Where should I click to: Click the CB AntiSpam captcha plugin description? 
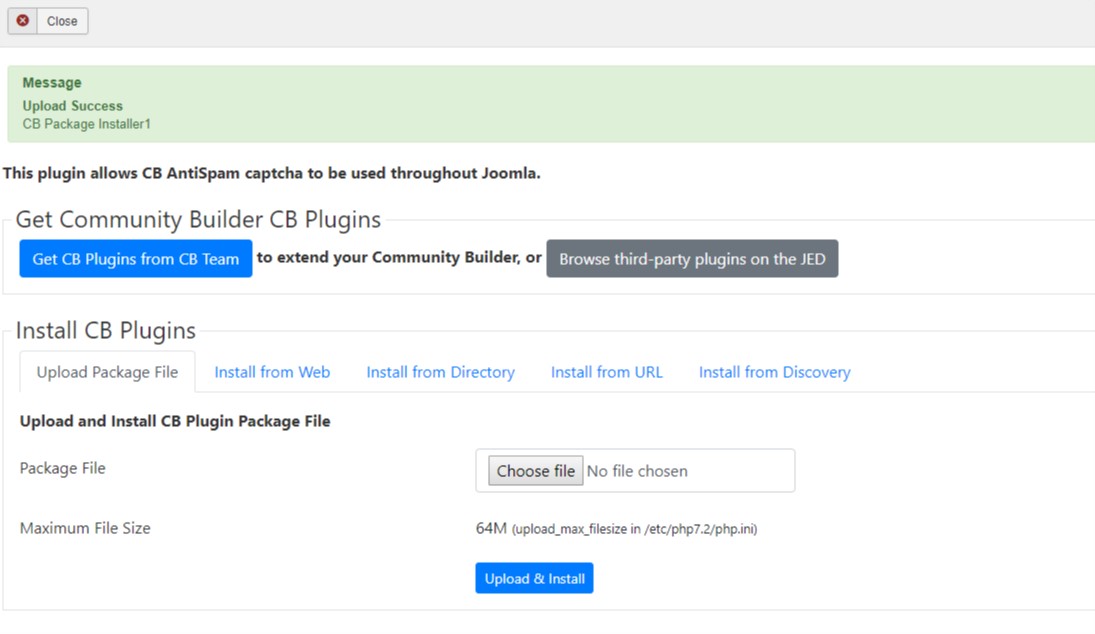tap(272, 173)
